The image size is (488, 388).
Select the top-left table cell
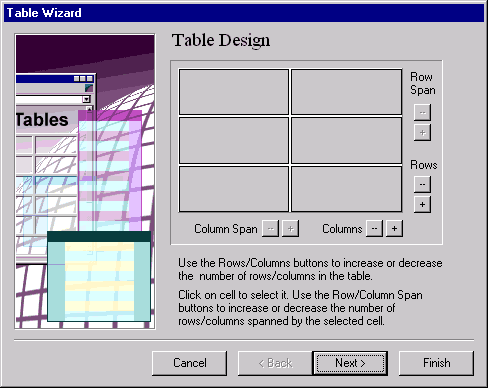tap(234, 92)
